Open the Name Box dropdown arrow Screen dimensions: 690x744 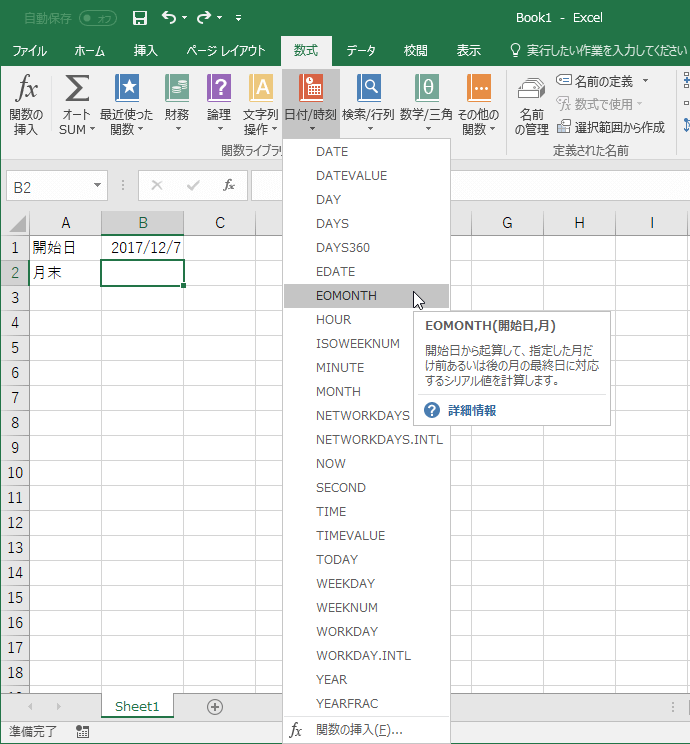[x=97, y=185]
